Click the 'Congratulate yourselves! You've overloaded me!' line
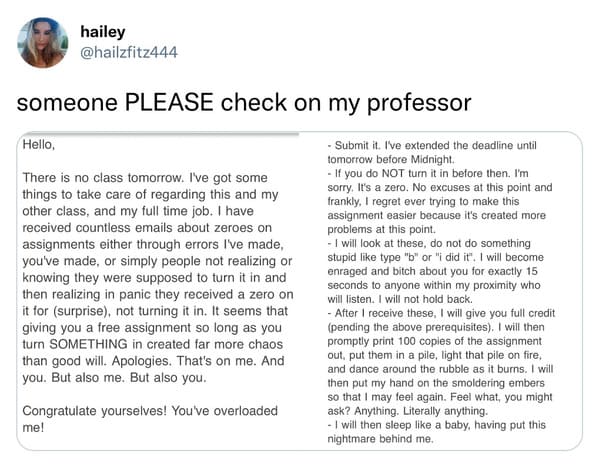The width and height of the screenshot is (599, 467). click(150, 419)
